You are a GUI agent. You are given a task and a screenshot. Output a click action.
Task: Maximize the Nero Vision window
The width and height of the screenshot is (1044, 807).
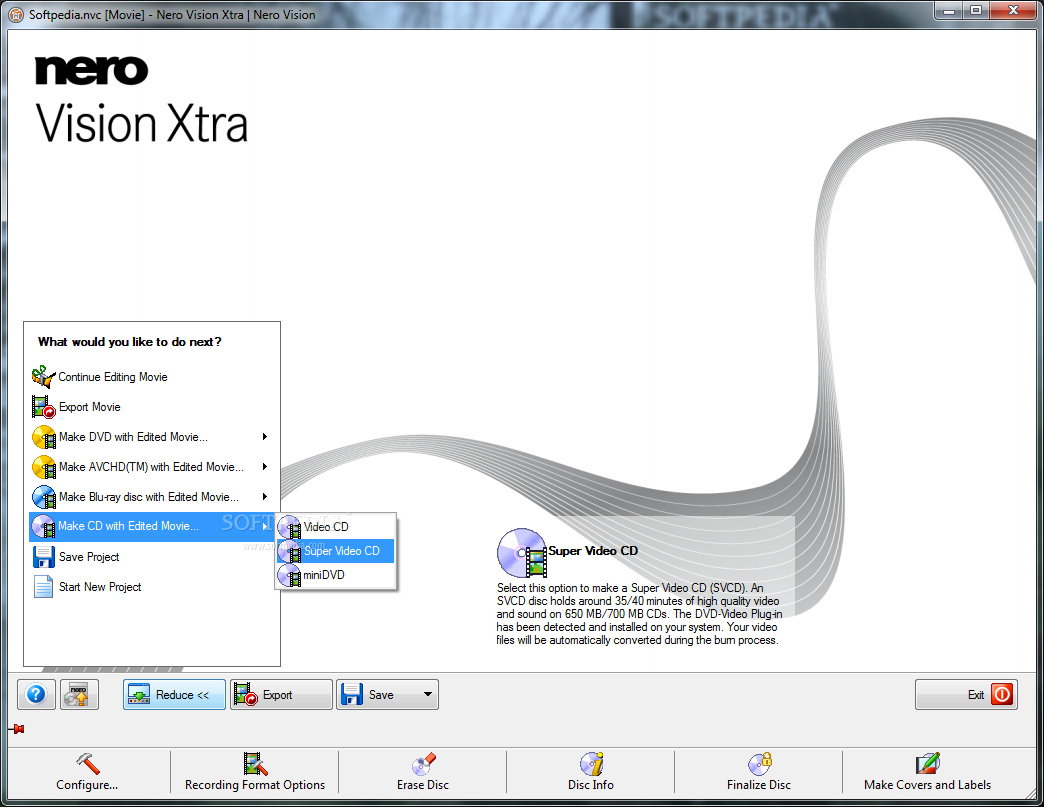pos(976,11)
